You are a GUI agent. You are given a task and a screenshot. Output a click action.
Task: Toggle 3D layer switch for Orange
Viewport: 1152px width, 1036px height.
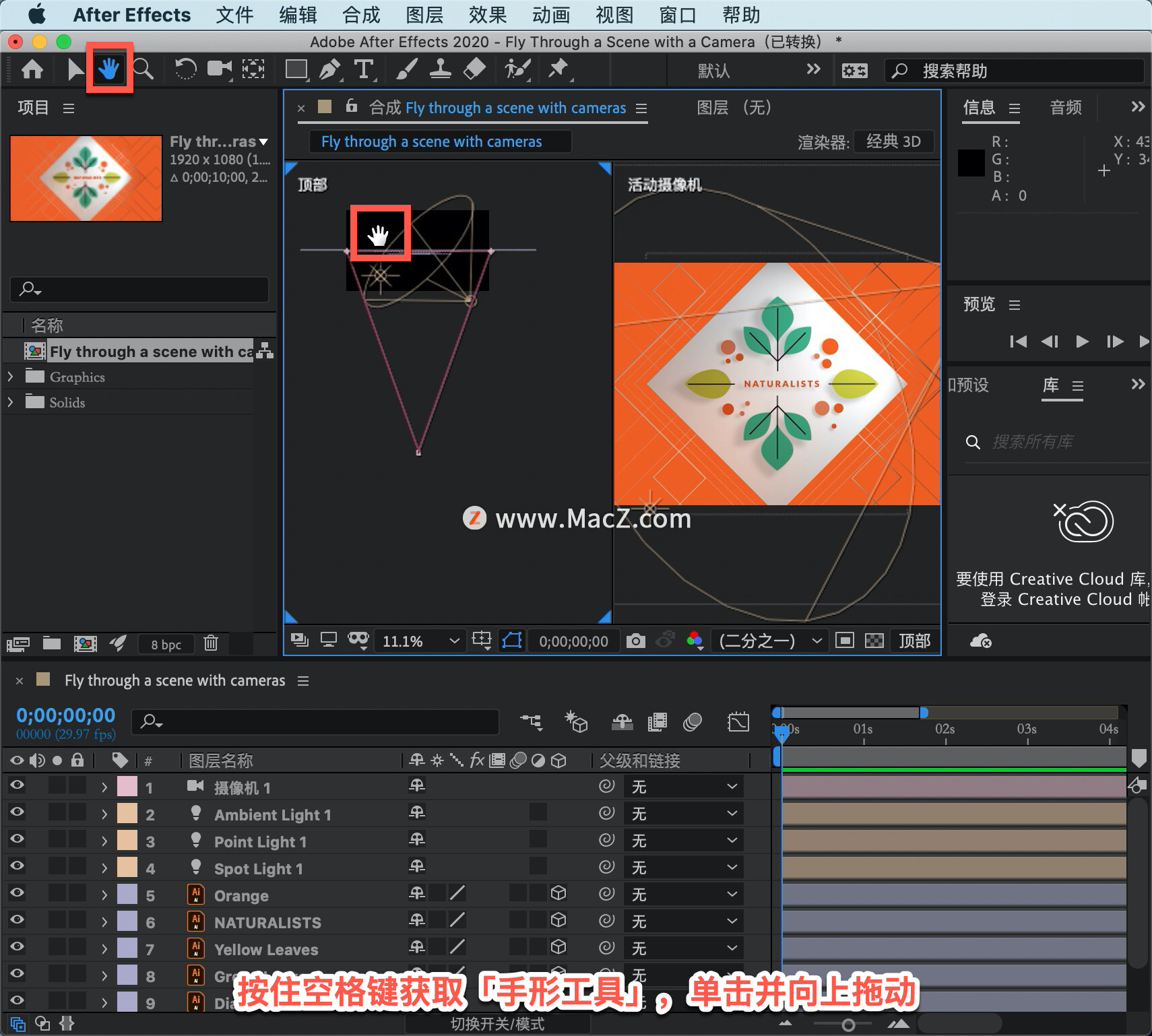tap(558, 893)
